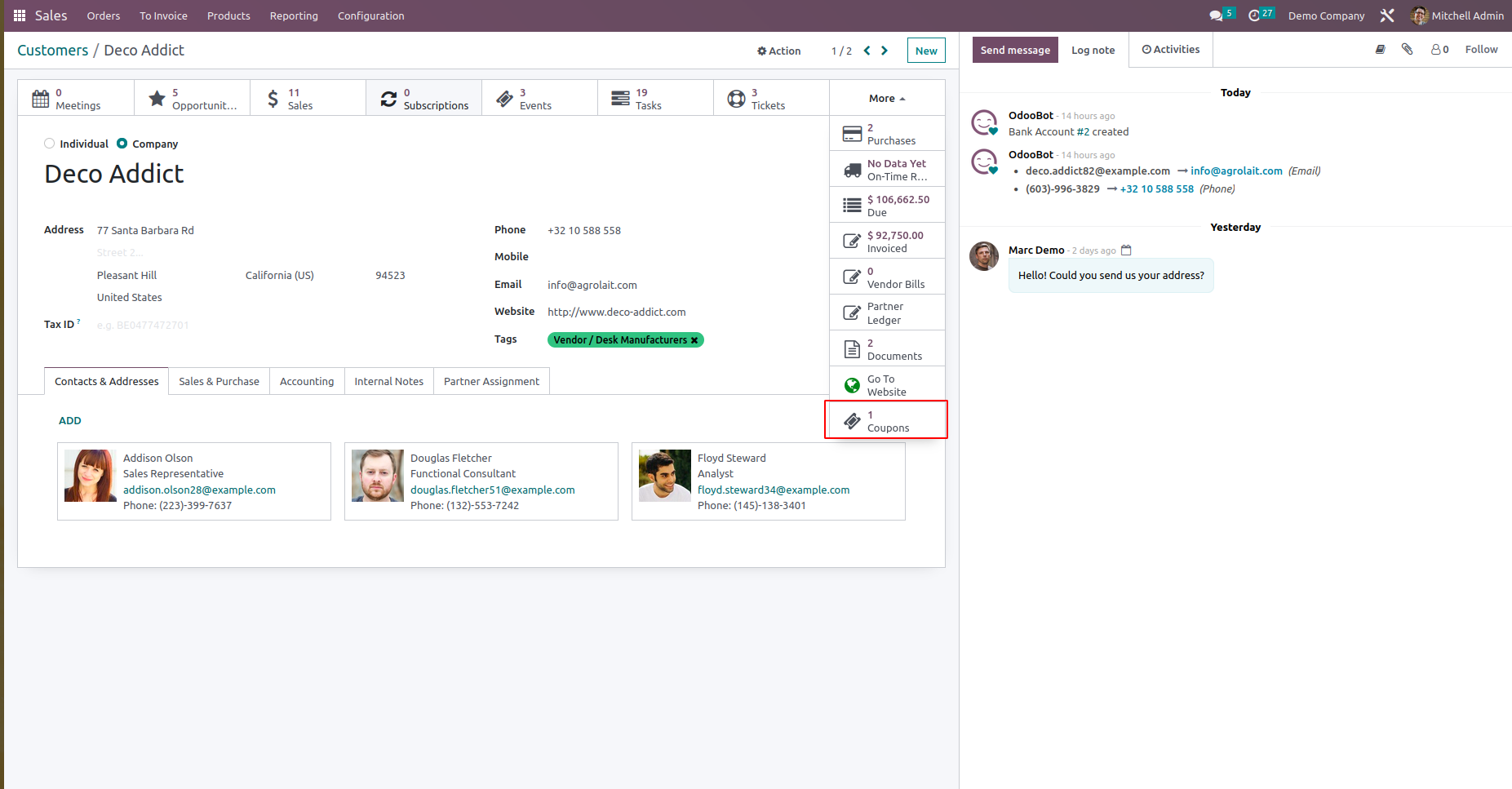Click the Log note button
This screenshot has width=1512, height=789.
coord(1093,50)
